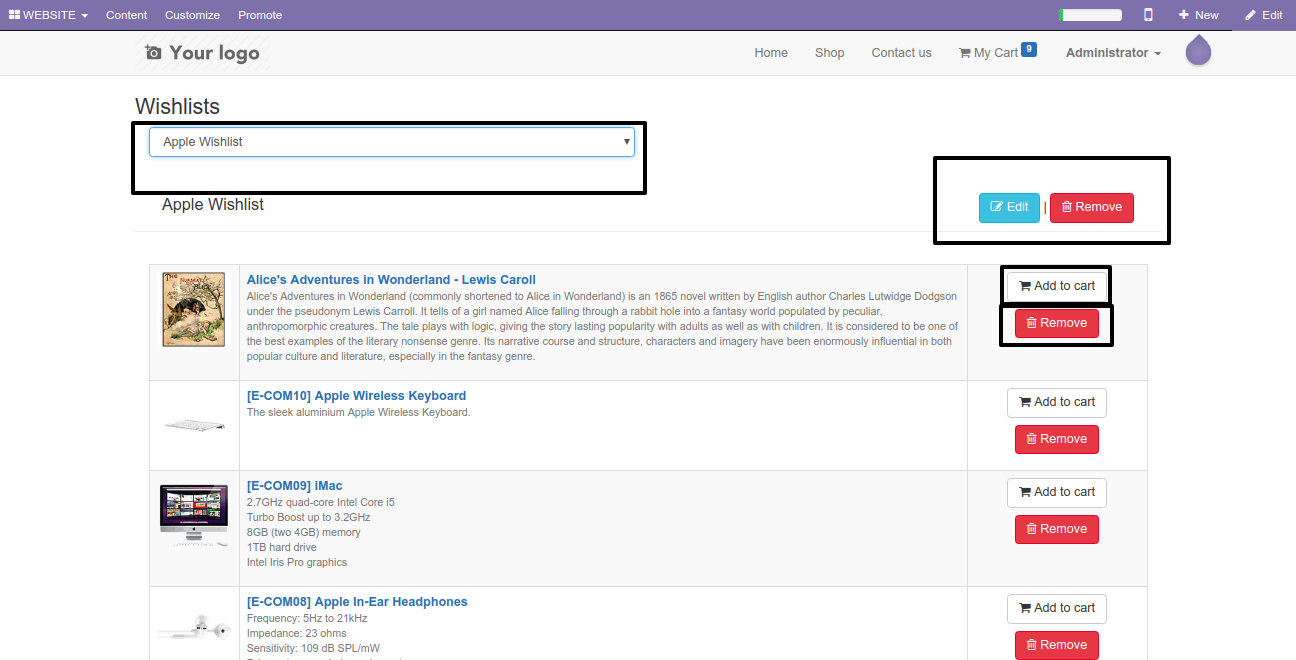
Task: Remove Apple Wireless Keyboard from wishlist
Action: [x=1057, y=439]
